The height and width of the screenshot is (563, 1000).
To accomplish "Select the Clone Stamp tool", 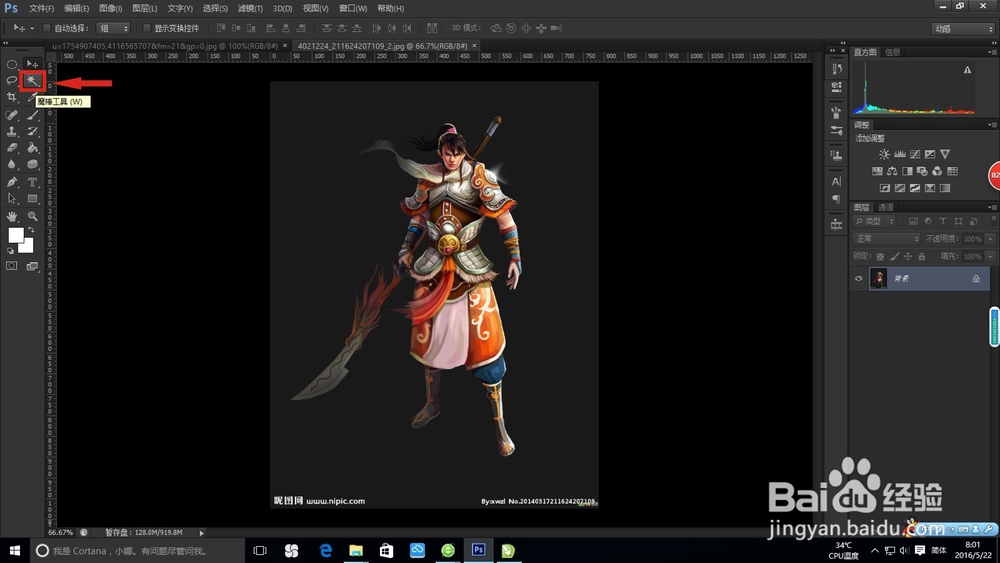I will point(11,131).
